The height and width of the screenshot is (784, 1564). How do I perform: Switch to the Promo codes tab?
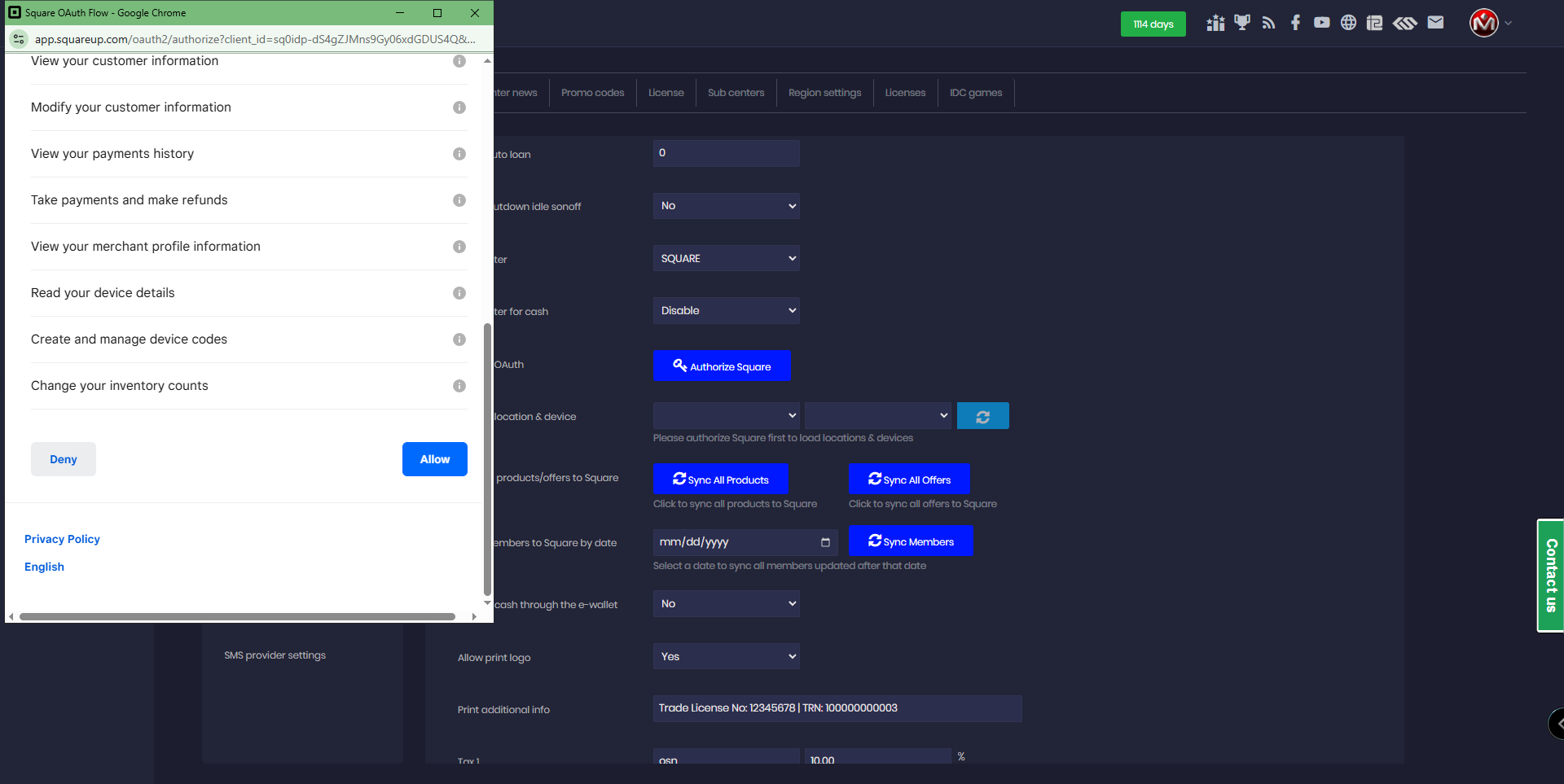[592, 93]
